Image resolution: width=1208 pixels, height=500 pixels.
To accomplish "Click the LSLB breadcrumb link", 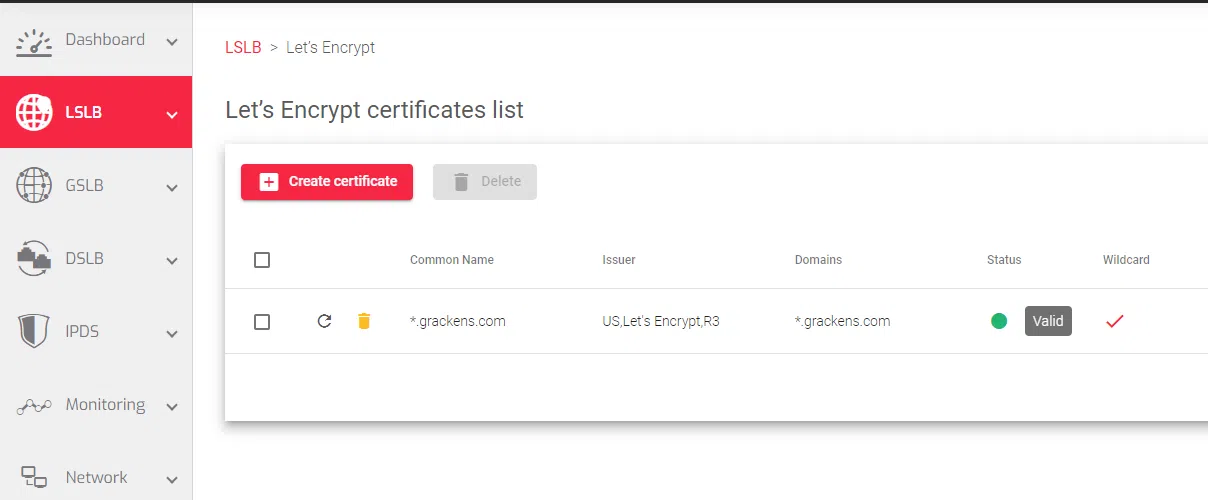I will point(243,47).
